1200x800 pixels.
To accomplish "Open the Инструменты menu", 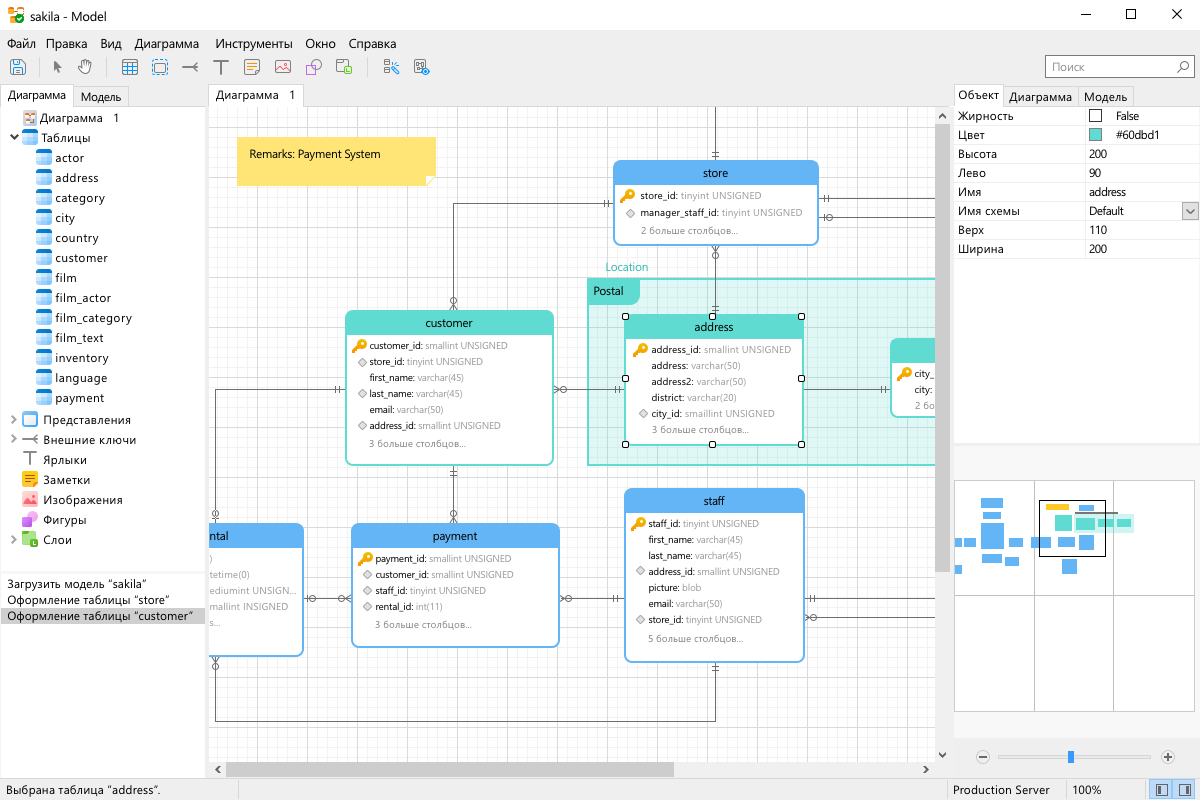I will (x=253, y=44).
